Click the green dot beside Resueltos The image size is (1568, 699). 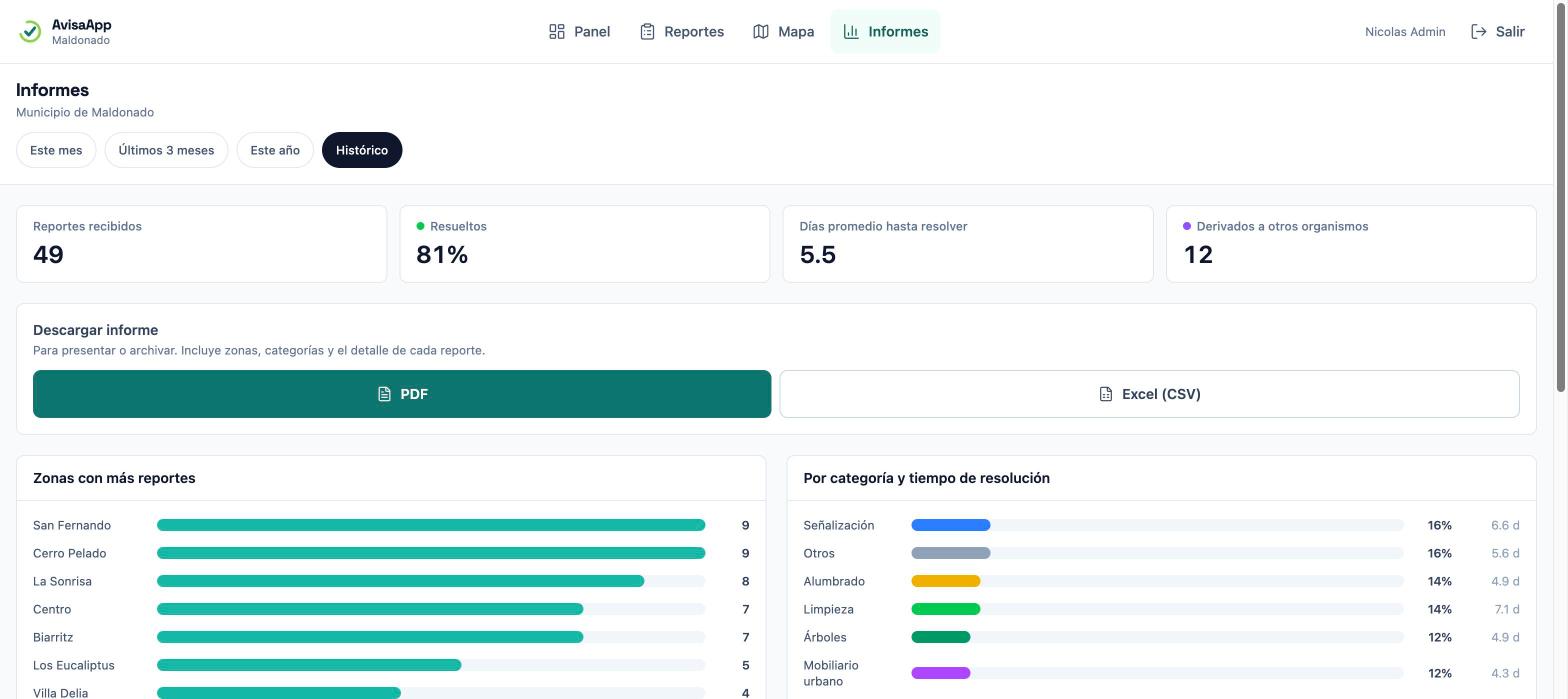(420, 226)
